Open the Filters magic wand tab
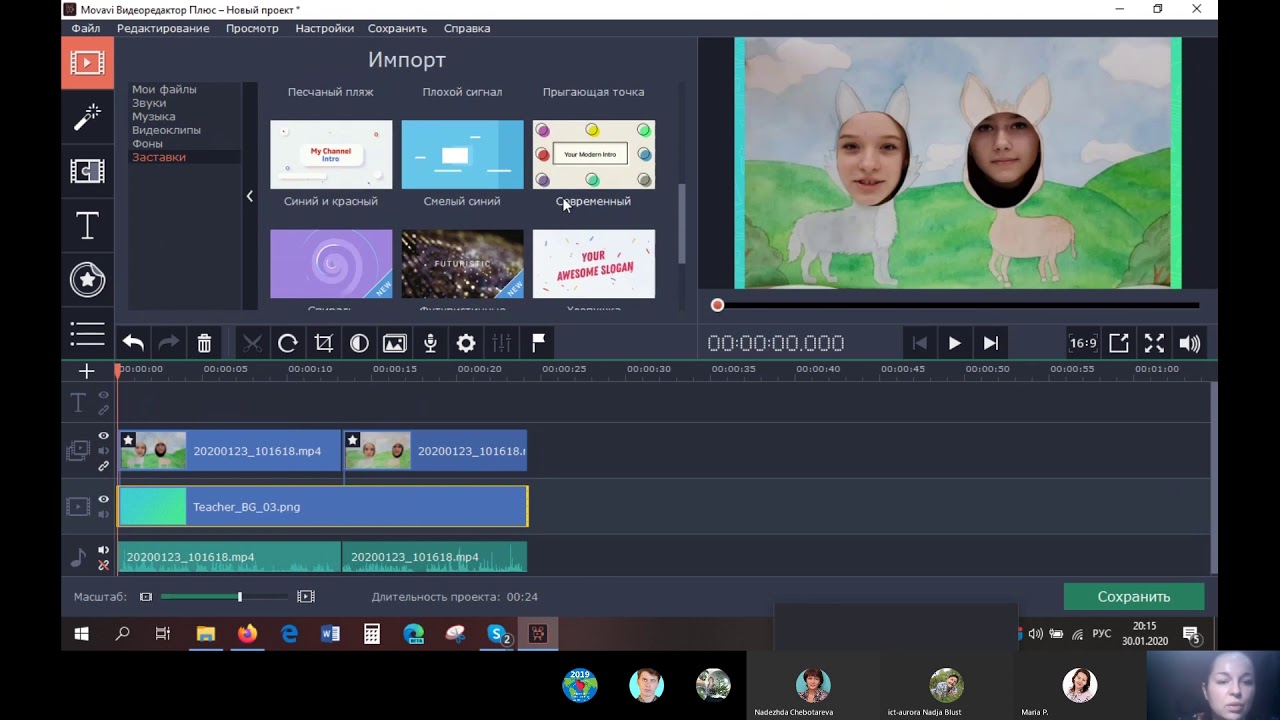The height and width of the screenshot is (720, 1280). pyautogui.click(x=87, y=118)
